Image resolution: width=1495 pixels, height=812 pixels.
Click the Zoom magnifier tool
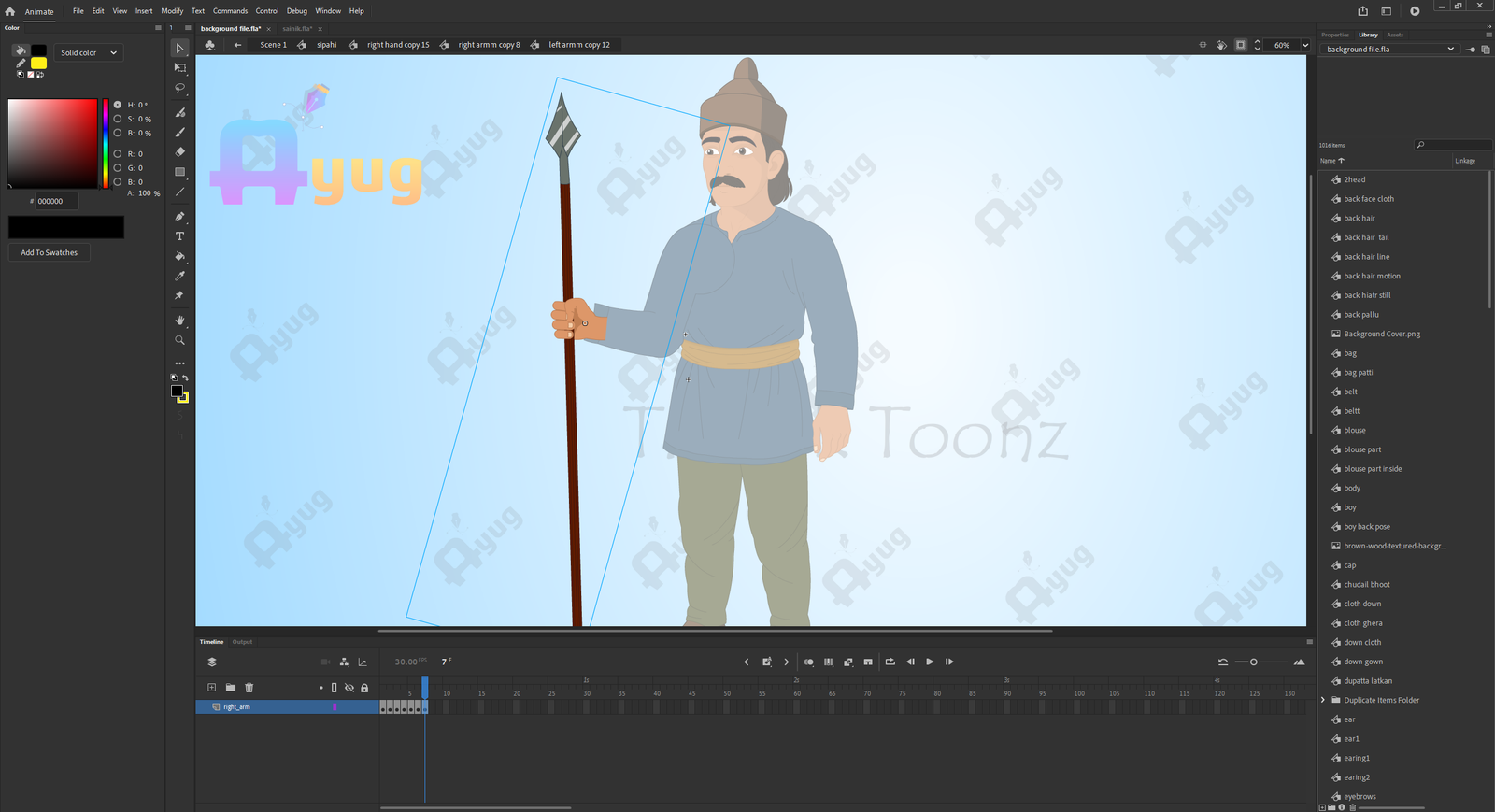[180, 340]
